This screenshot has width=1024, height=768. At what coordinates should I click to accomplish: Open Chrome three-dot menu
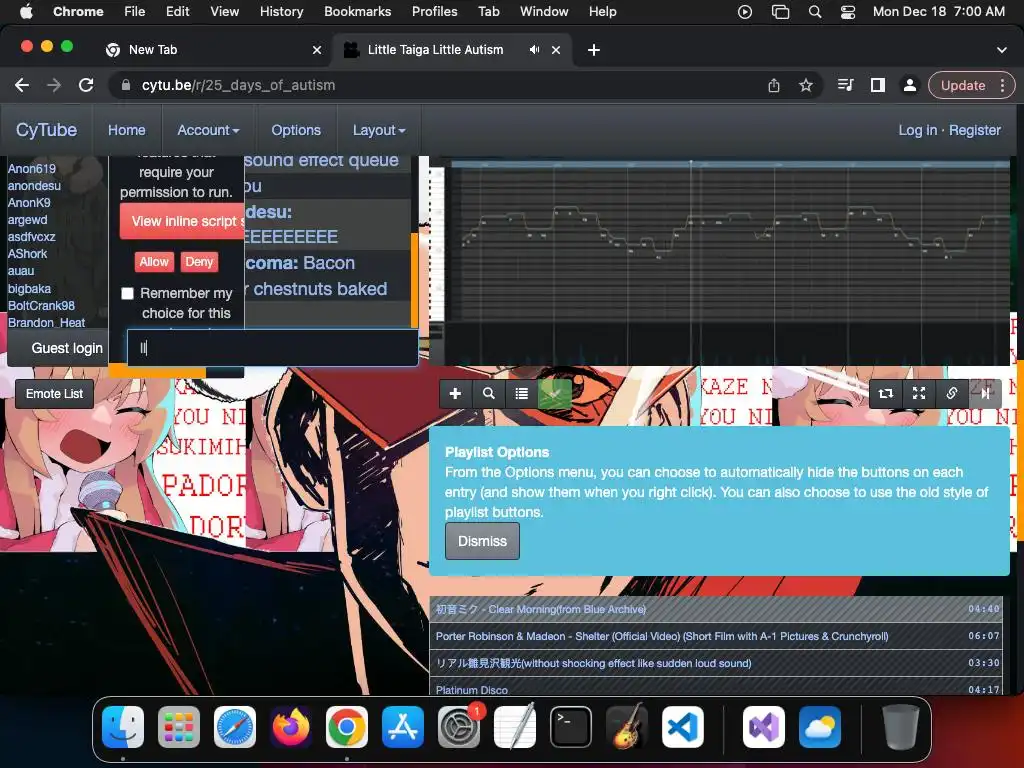coord(1002,85)
